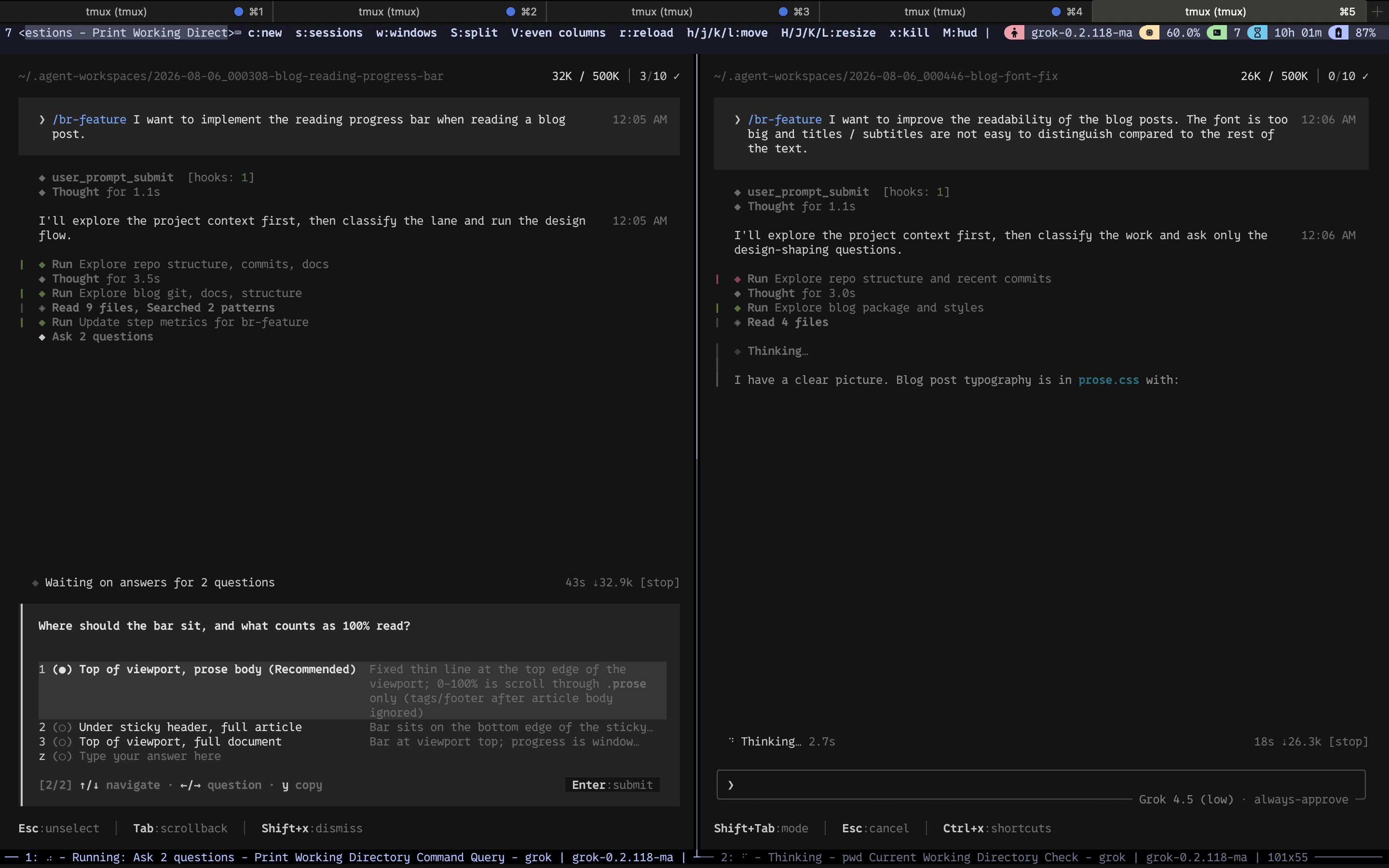The width and height of the screenshot is (1389, 868).
Task: Click blue activity dot on tab ⌘1
Action: click(x=239, y=12)
